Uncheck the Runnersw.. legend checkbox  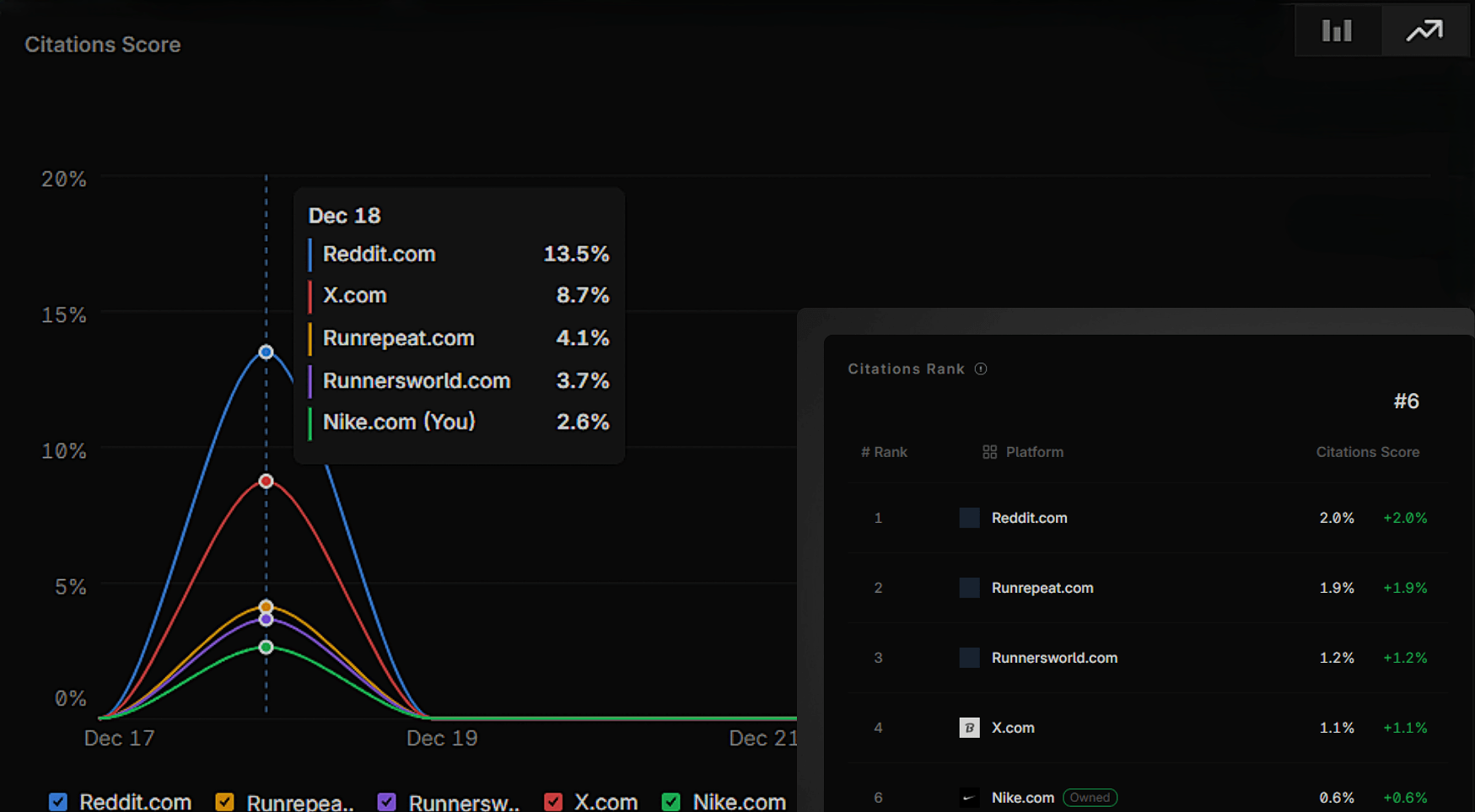point(386,802)
